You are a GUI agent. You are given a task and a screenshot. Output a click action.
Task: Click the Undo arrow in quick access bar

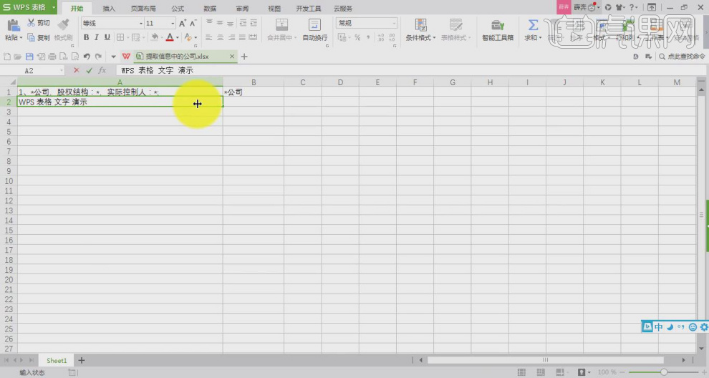[87, 57]
